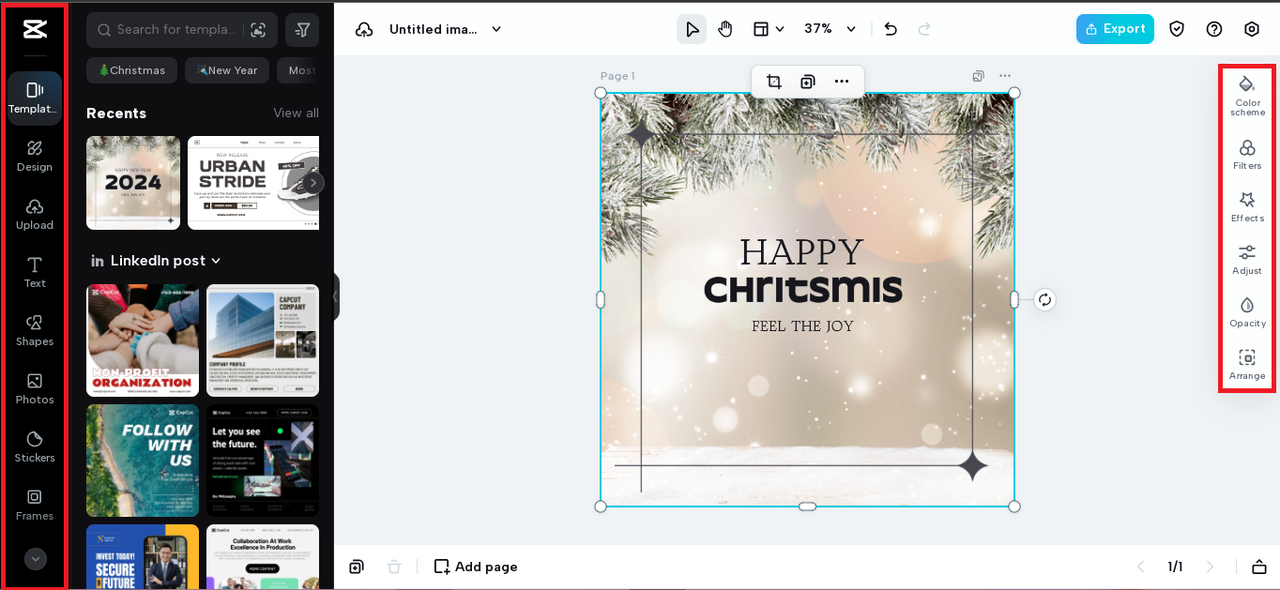
Task: Open the Adjust panel
Action: [1247, 260]
